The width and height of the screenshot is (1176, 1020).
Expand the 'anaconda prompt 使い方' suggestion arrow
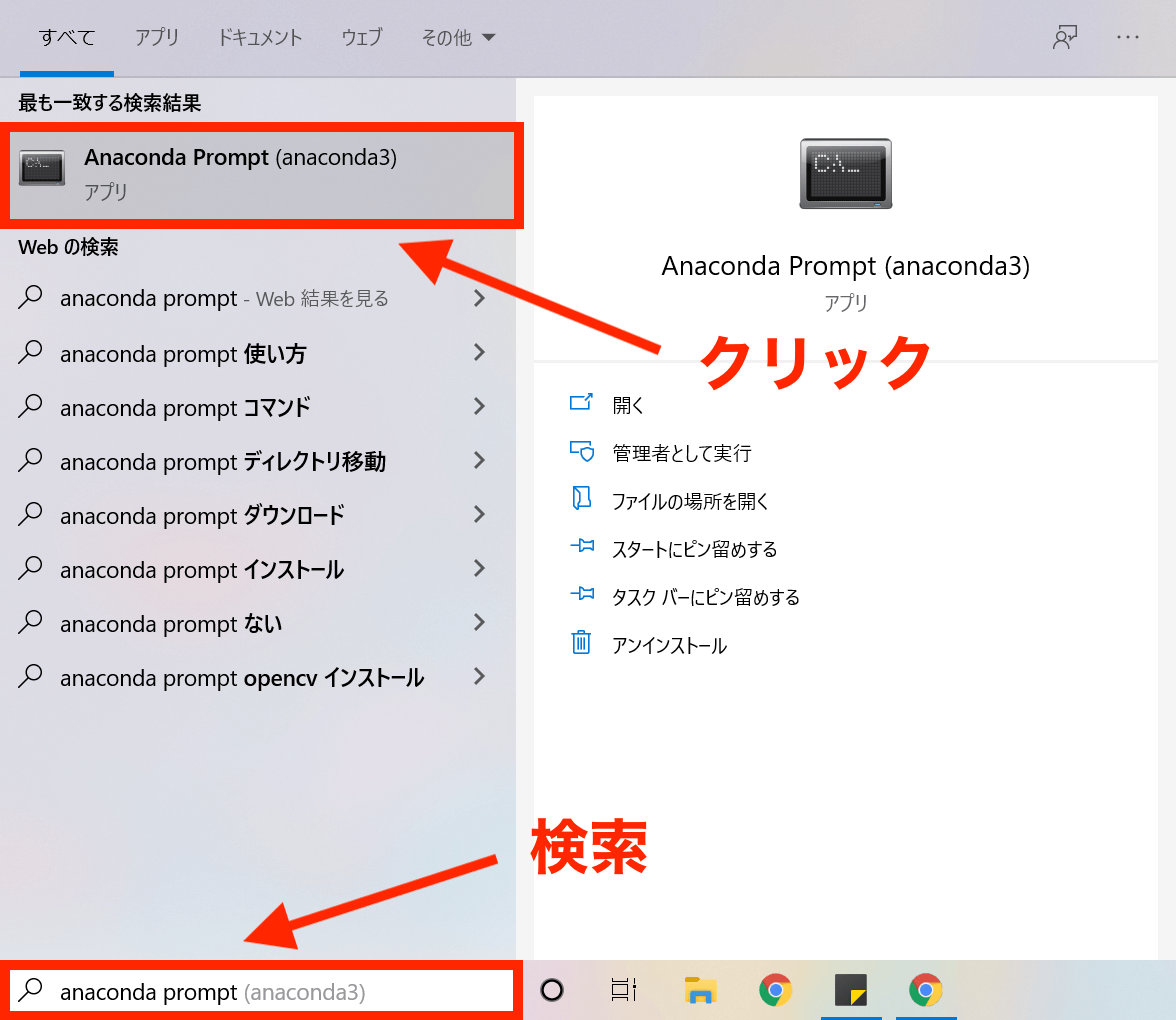click(x=479, y=352)
